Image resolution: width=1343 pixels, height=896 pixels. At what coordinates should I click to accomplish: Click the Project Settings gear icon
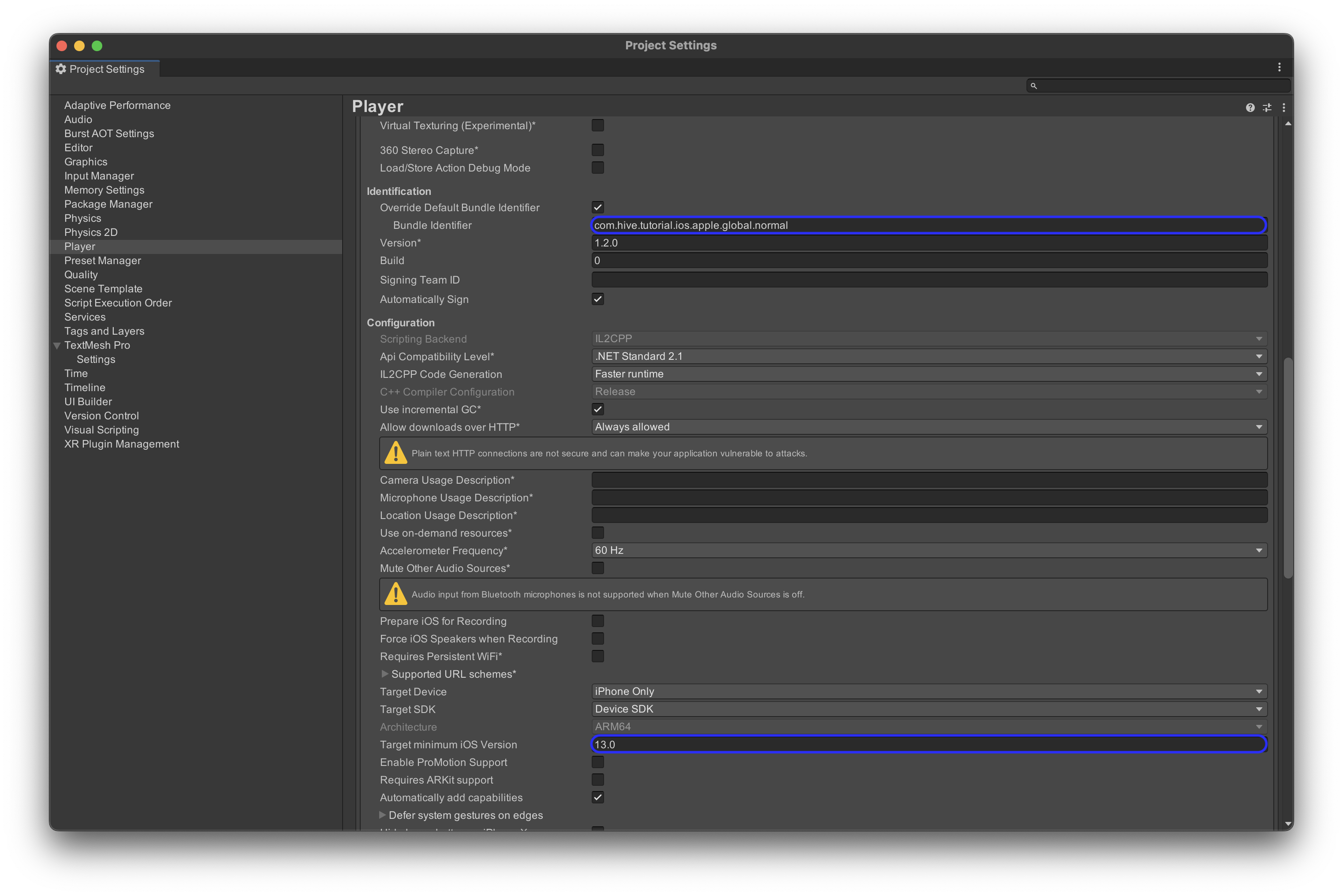[60, 69]
